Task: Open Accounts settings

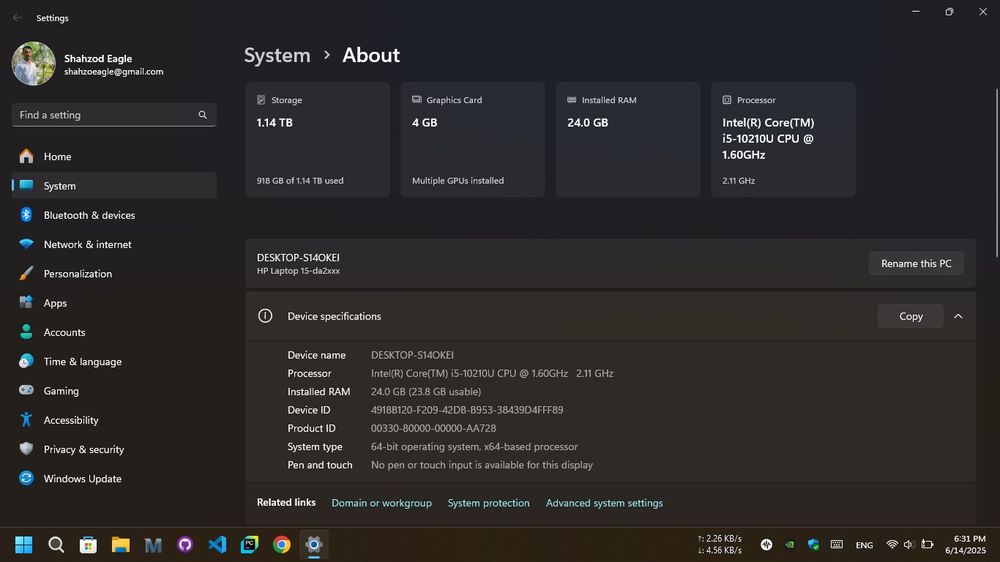Action: 114,332
